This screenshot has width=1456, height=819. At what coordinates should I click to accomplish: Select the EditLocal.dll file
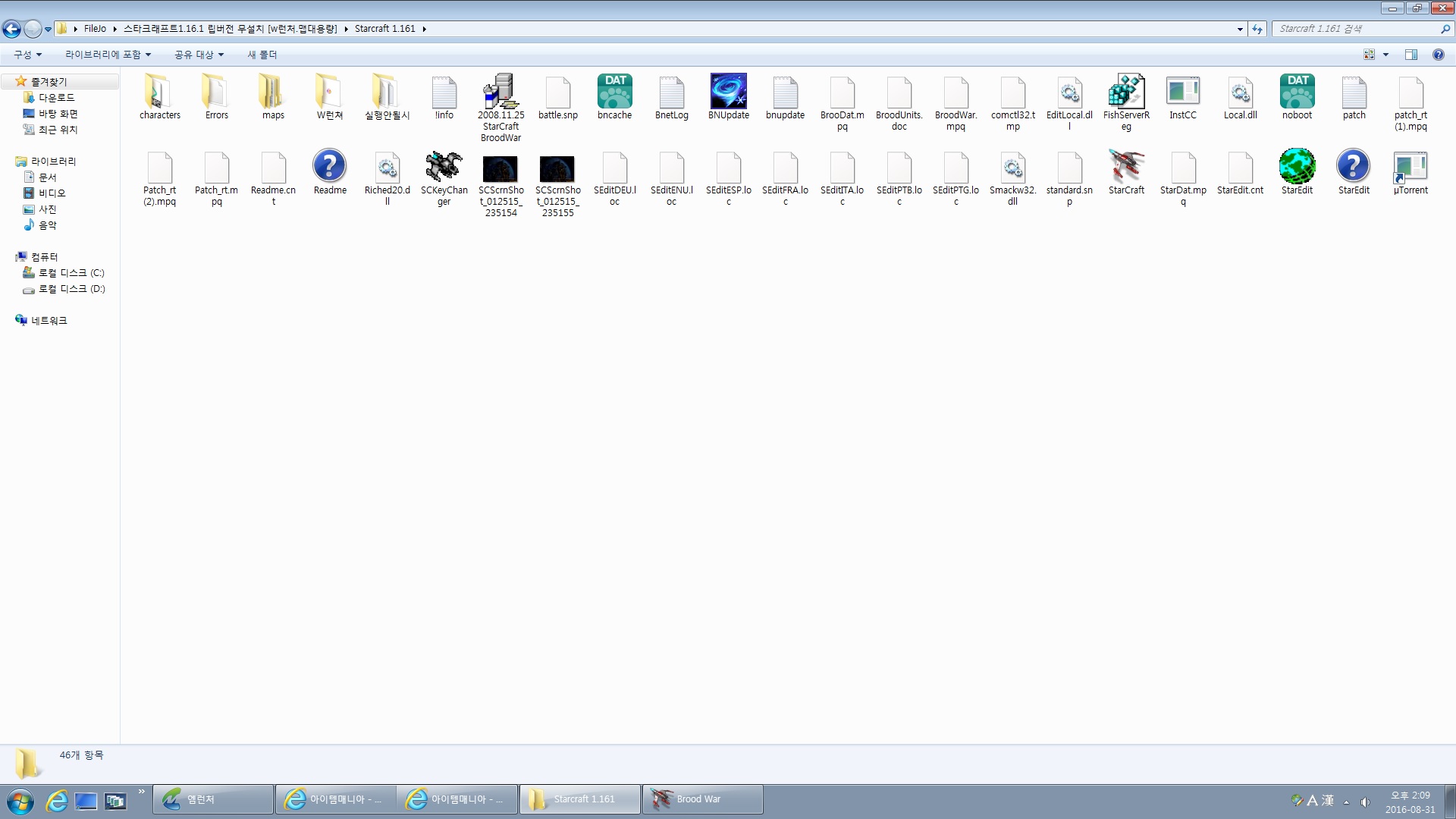[1069, 102]
